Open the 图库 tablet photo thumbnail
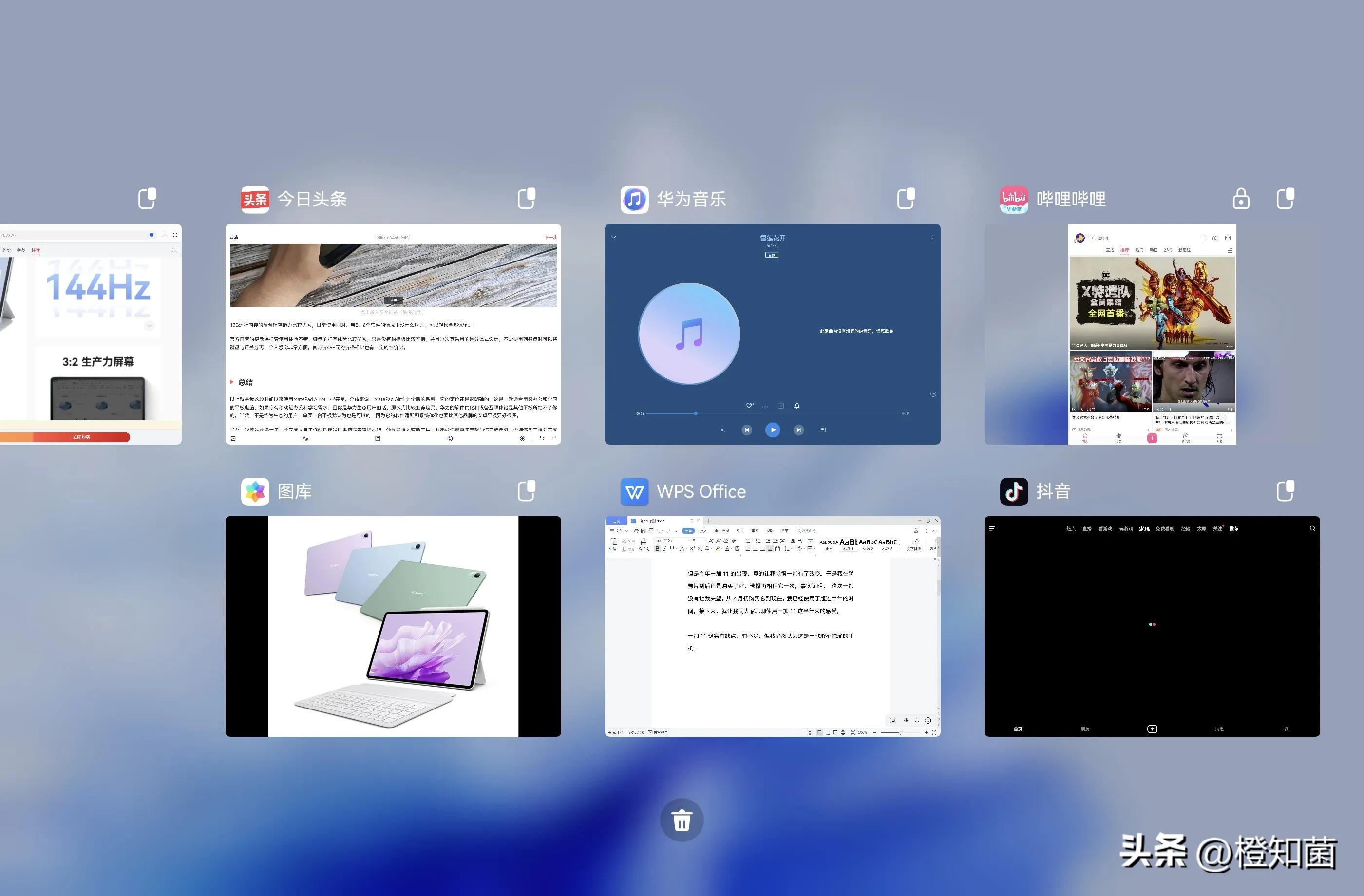1364x896 pixels. coord(393,626)
